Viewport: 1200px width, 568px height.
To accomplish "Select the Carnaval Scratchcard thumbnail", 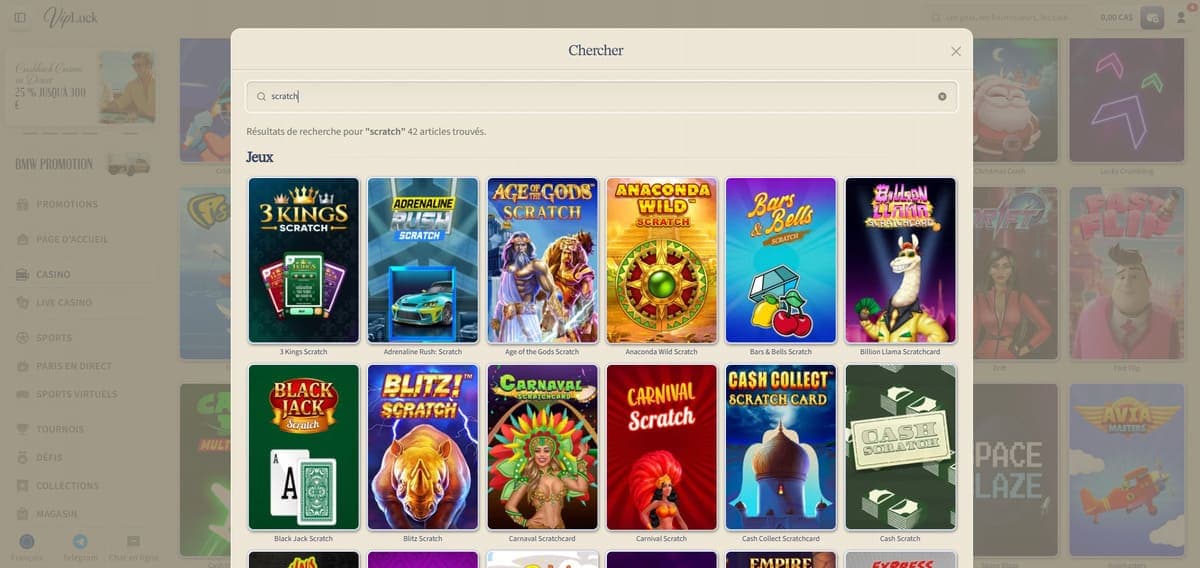I will coord(542,447).
